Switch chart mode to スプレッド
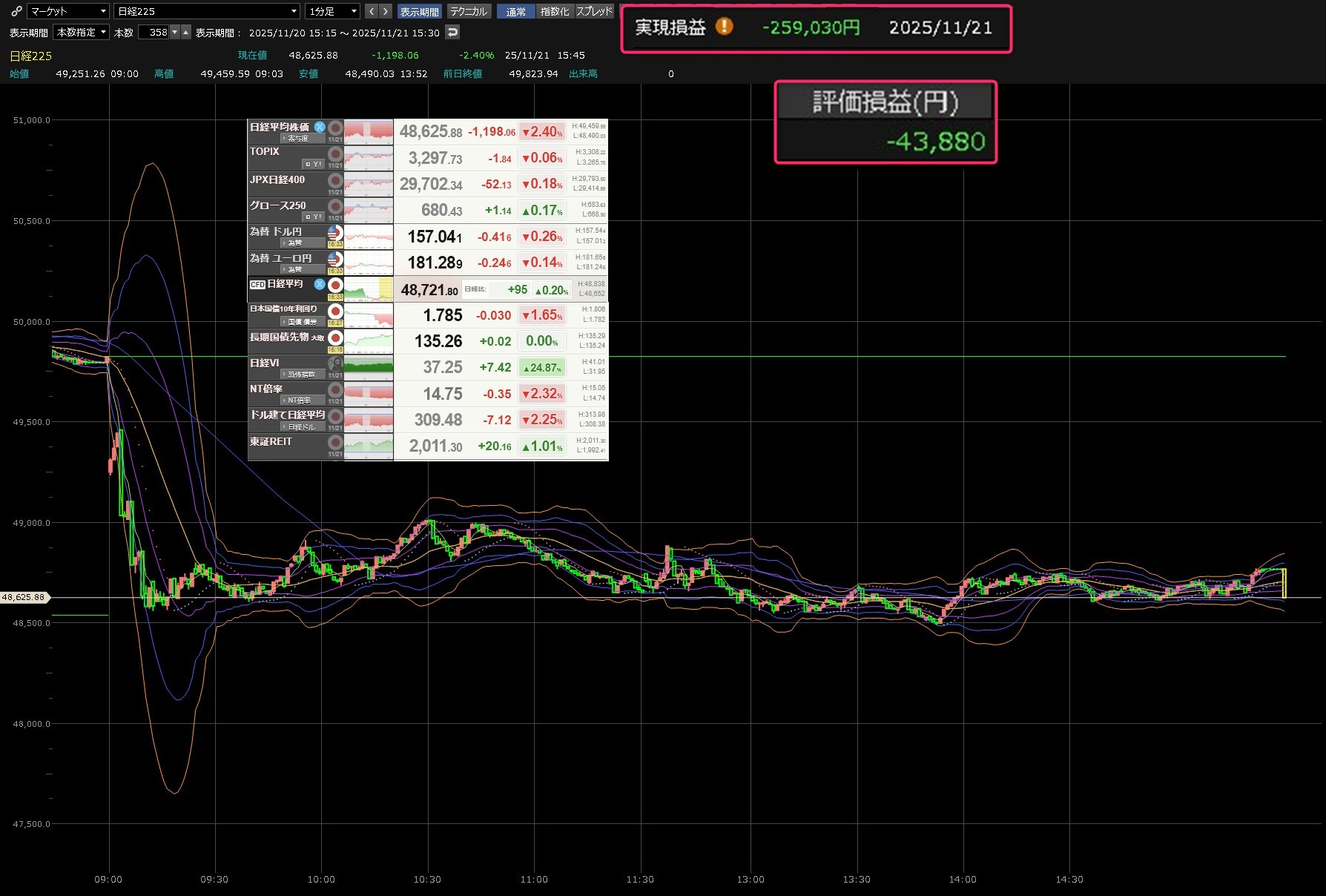This screenshot has height=896, width=1326. click(595, 11)
